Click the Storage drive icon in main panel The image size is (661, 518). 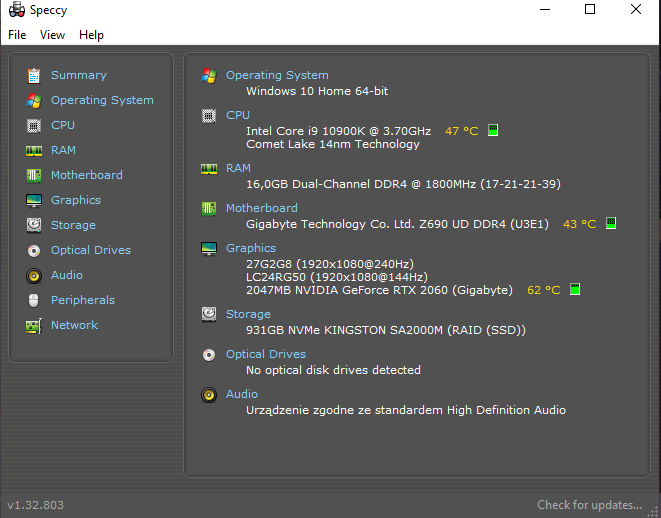tap(209, 314)
